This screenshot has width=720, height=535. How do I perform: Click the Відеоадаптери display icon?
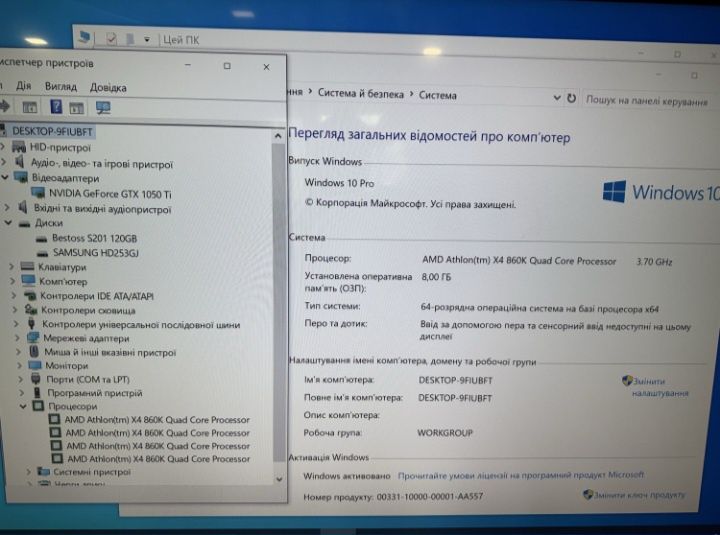click(21, 177)
